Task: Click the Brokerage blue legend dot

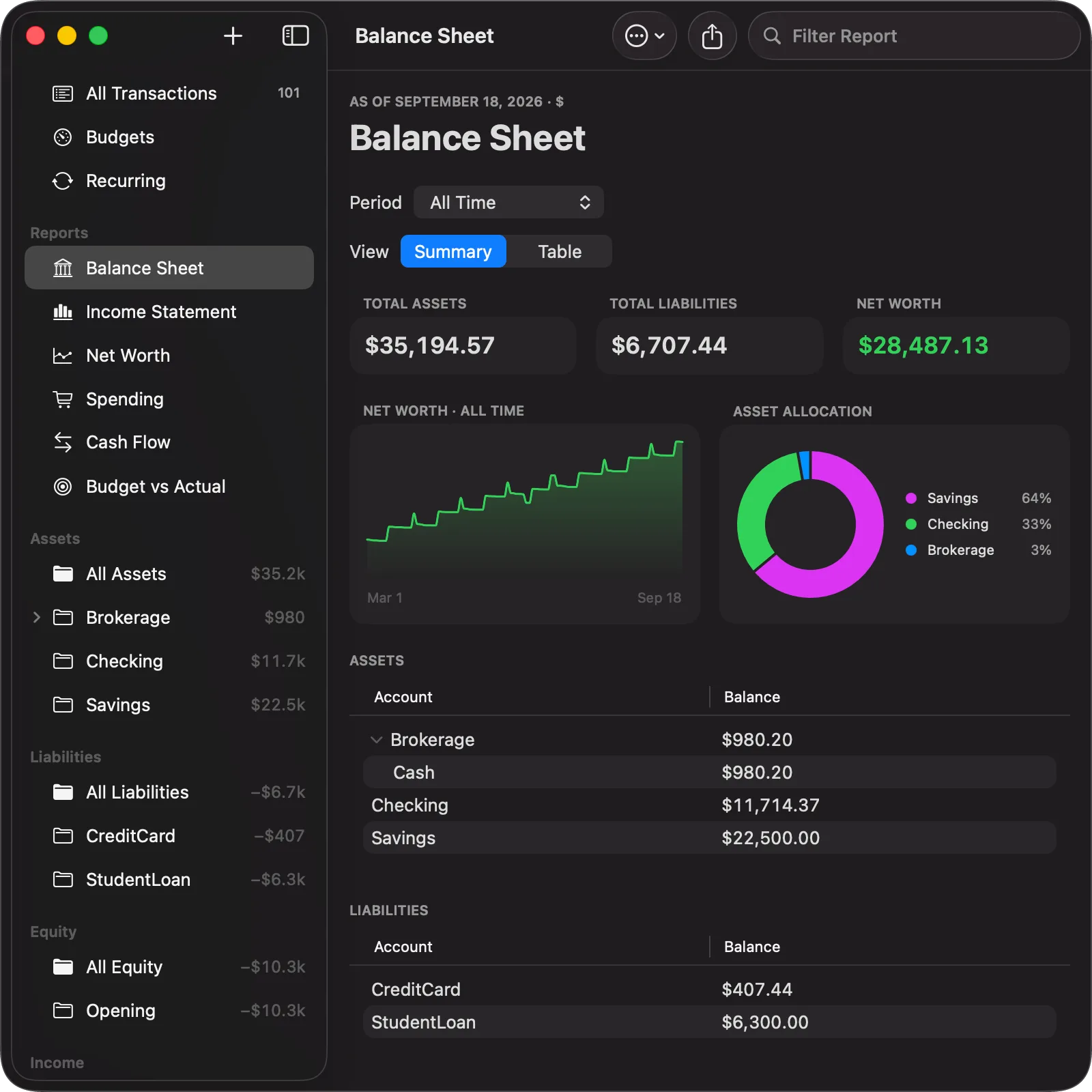Action: pyautogui.click(x=911, y=550)
